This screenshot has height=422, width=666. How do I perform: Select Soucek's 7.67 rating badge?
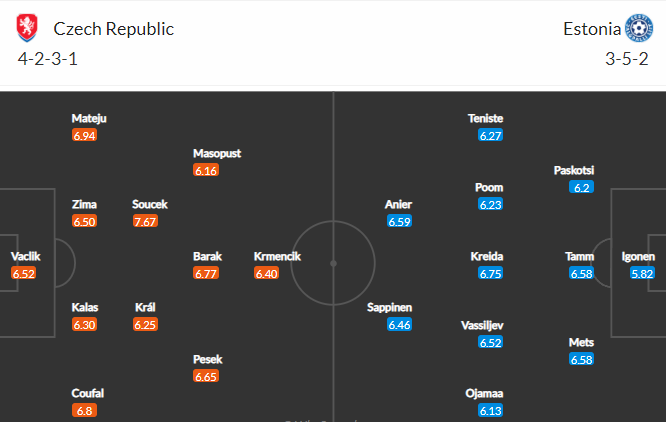[x=145, y=222]
